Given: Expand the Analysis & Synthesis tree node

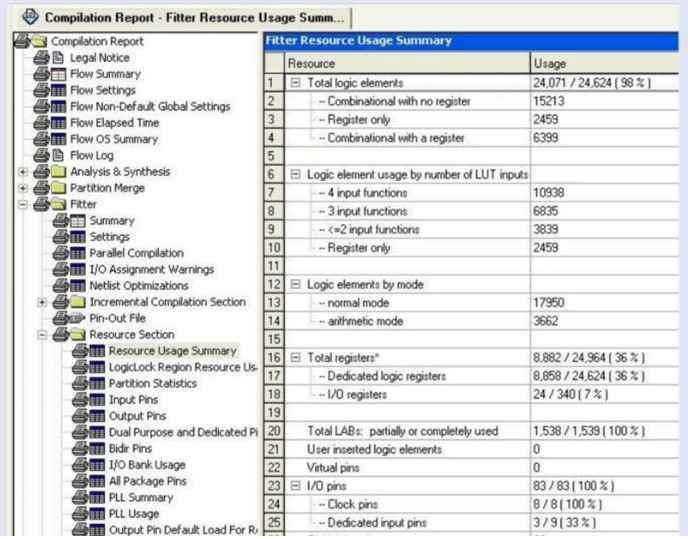Looking at the screenshot, I should tap(23, 172).
